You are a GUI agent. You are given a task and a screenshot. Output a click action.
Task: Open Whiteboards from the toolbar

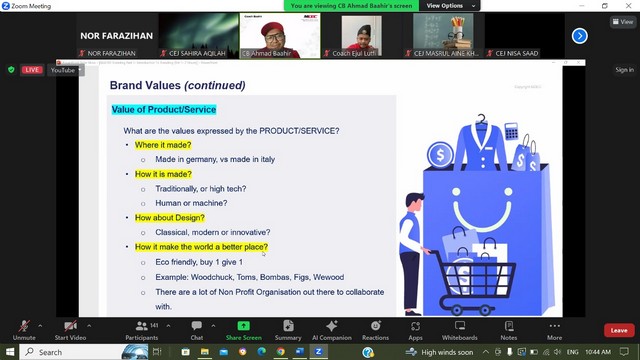coord(460,330)
